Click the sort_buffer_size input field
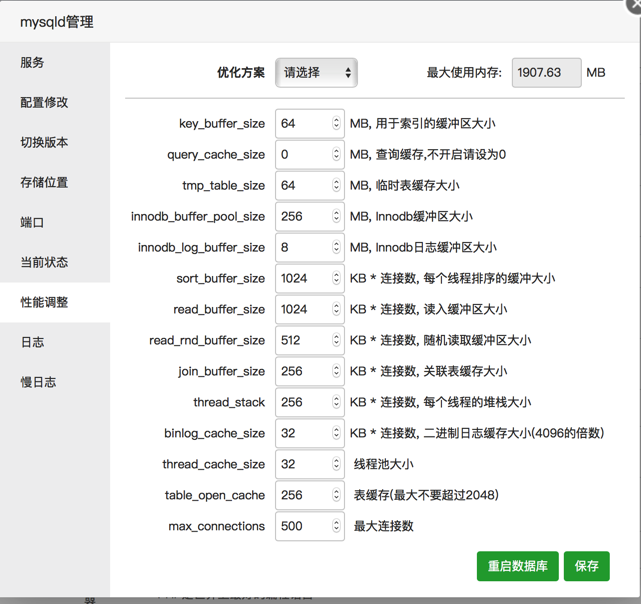Screen dimensions: 641x604 pyautogui.click(x=310, y=278)
